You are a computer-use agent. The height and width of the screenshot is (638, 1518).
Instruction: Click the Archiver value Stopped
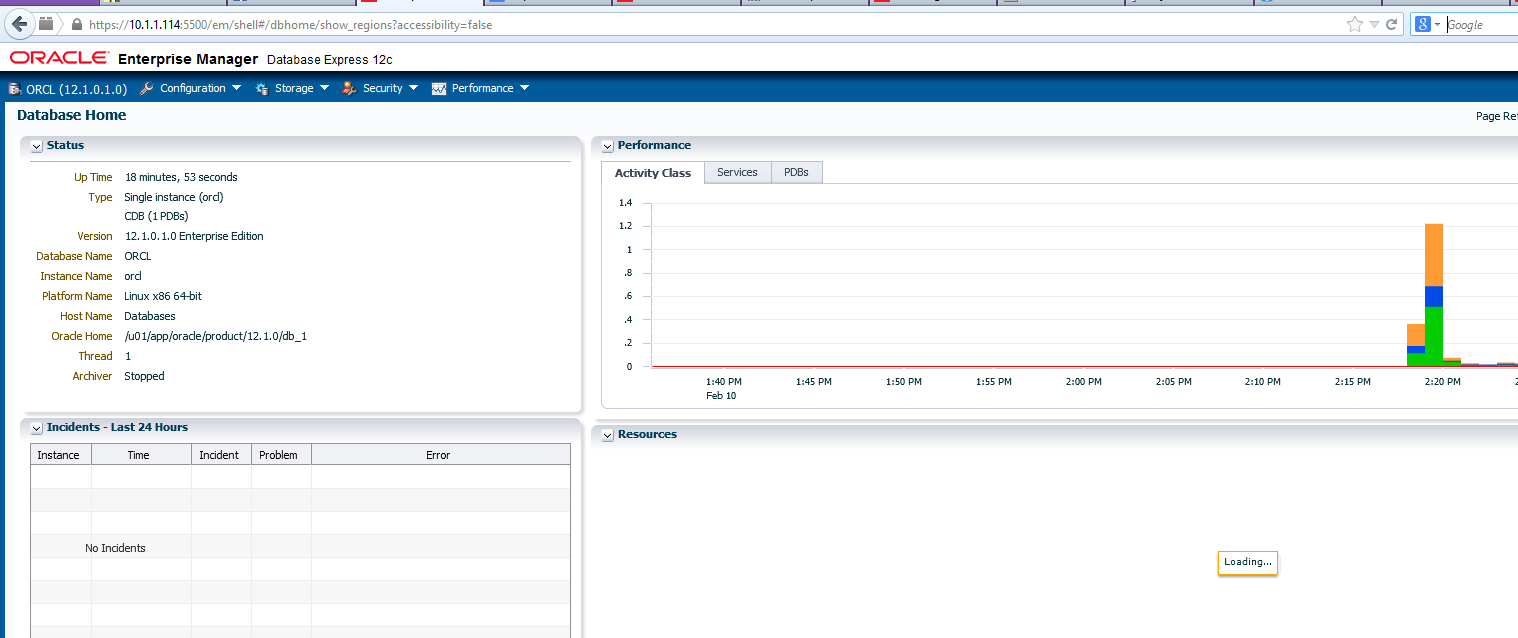click(x=144, y=376)
